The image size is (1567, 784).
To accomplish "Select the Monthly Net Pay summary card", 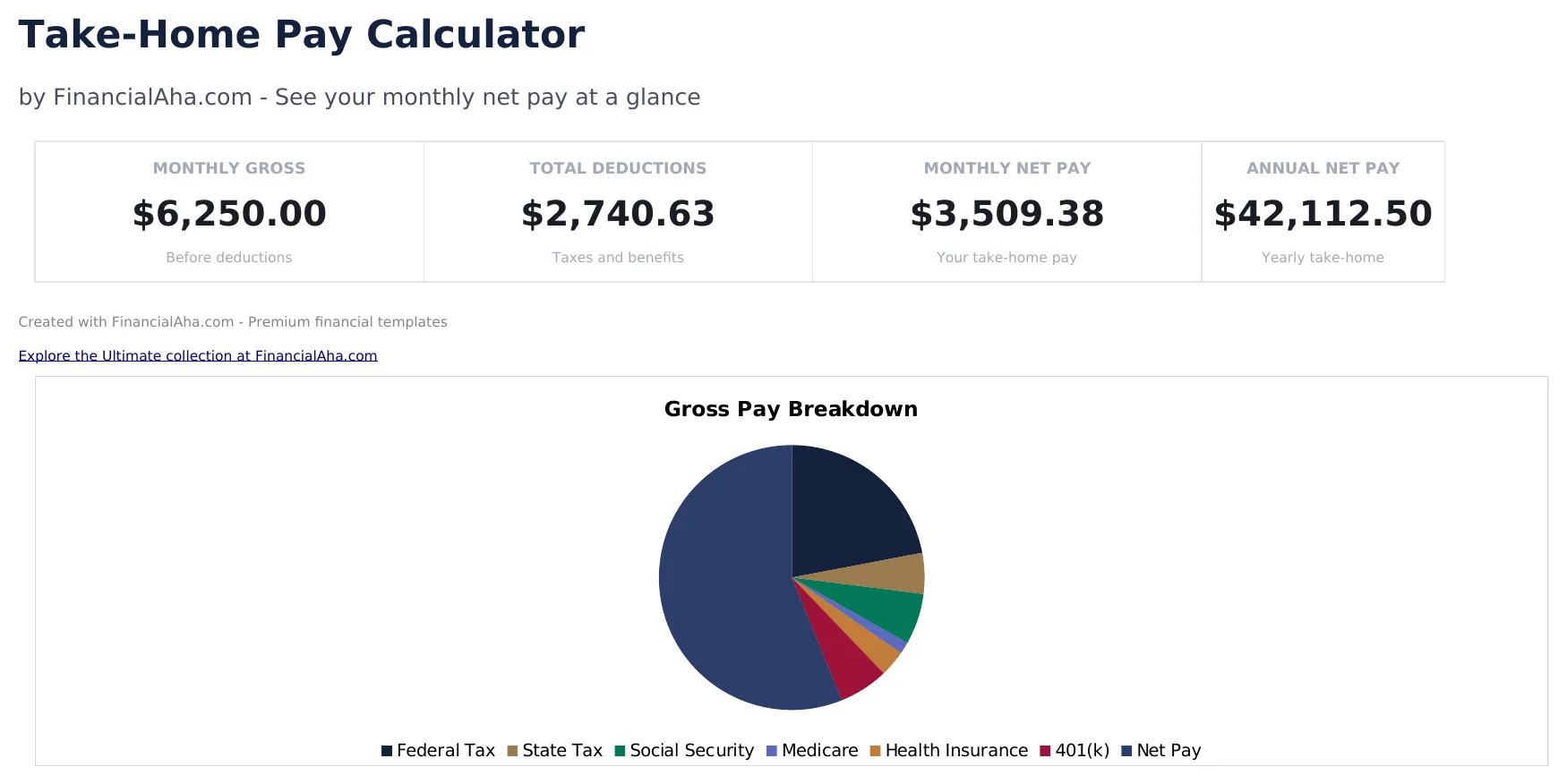I will (x=1006, y=211).
